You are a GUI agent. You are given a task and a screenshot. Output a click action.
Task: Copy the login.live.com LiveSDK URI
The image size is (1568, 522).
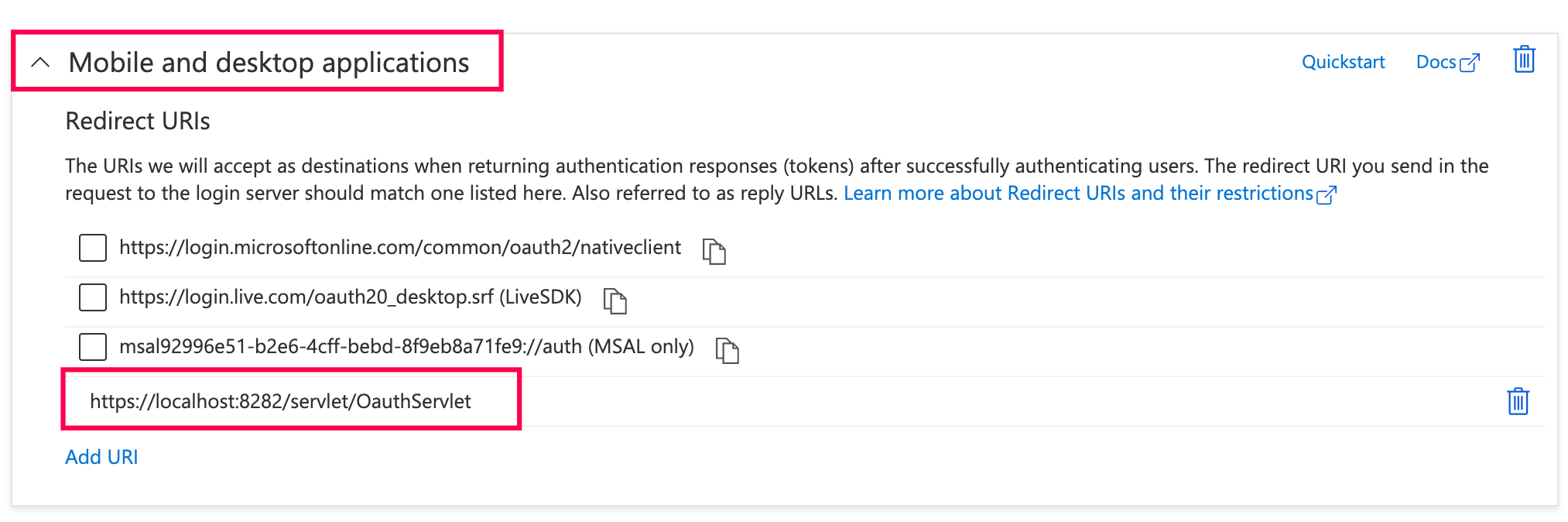[615, 300]
